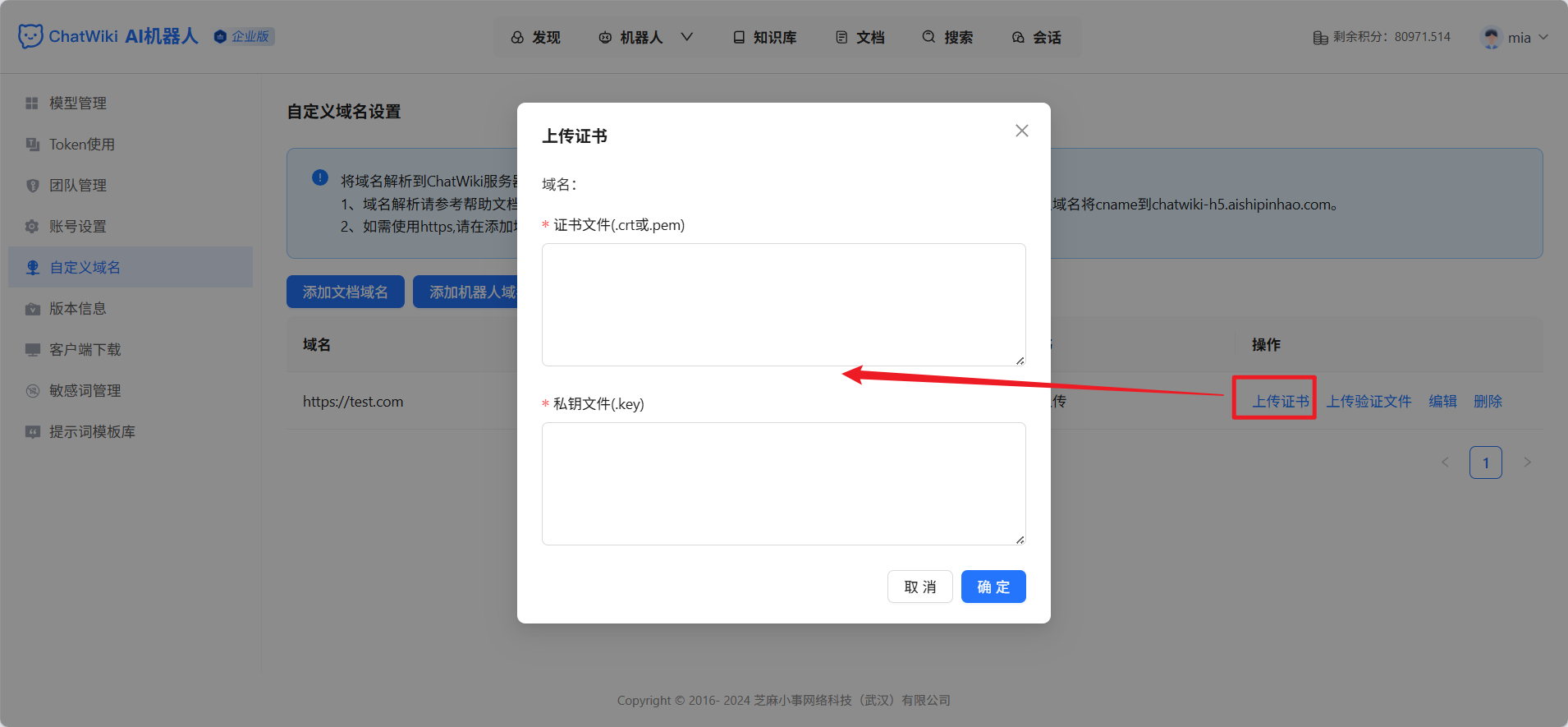The image size is (1568, 727).
Task: Click the 团队管理 shield icon
Action: coord(32,186)
